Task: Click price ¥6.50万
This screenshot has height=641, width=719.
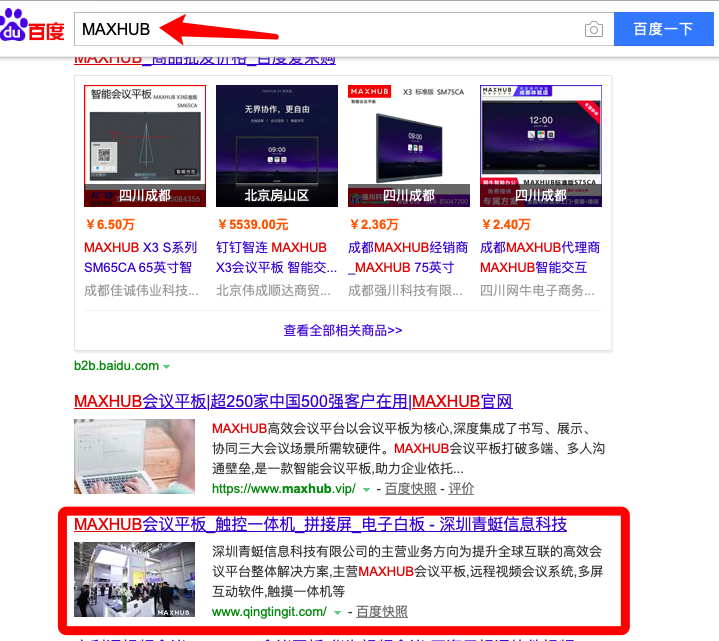Action: (x=110, y=224)
